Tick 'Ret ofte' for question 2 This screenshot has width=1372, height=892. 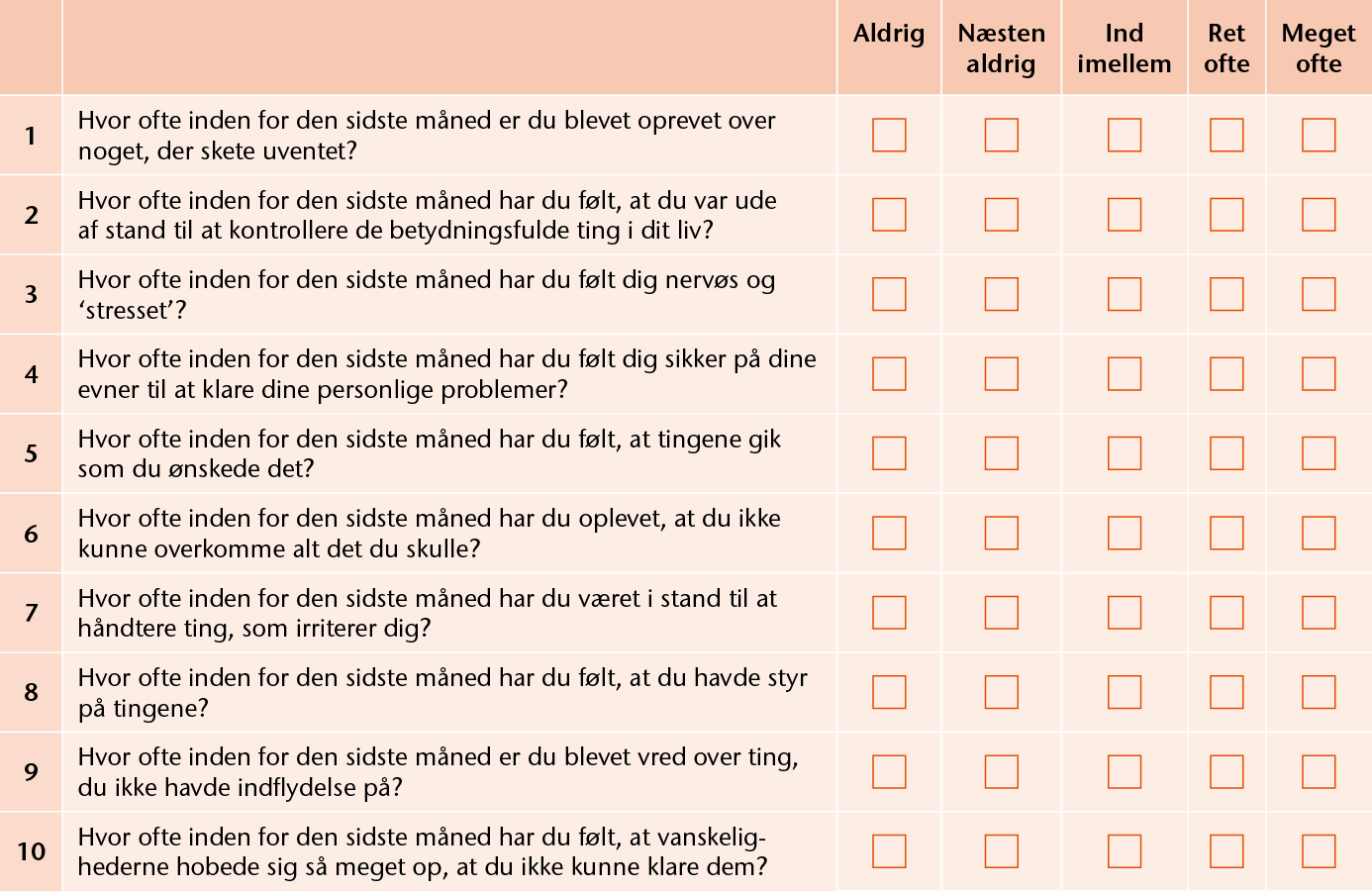(1226, 215)
